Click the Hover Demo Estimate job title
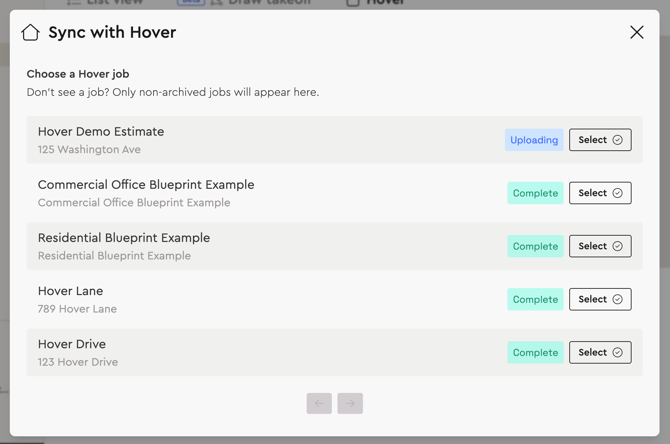670x444 pixels. pyautogui.click(x=101, y=131)
